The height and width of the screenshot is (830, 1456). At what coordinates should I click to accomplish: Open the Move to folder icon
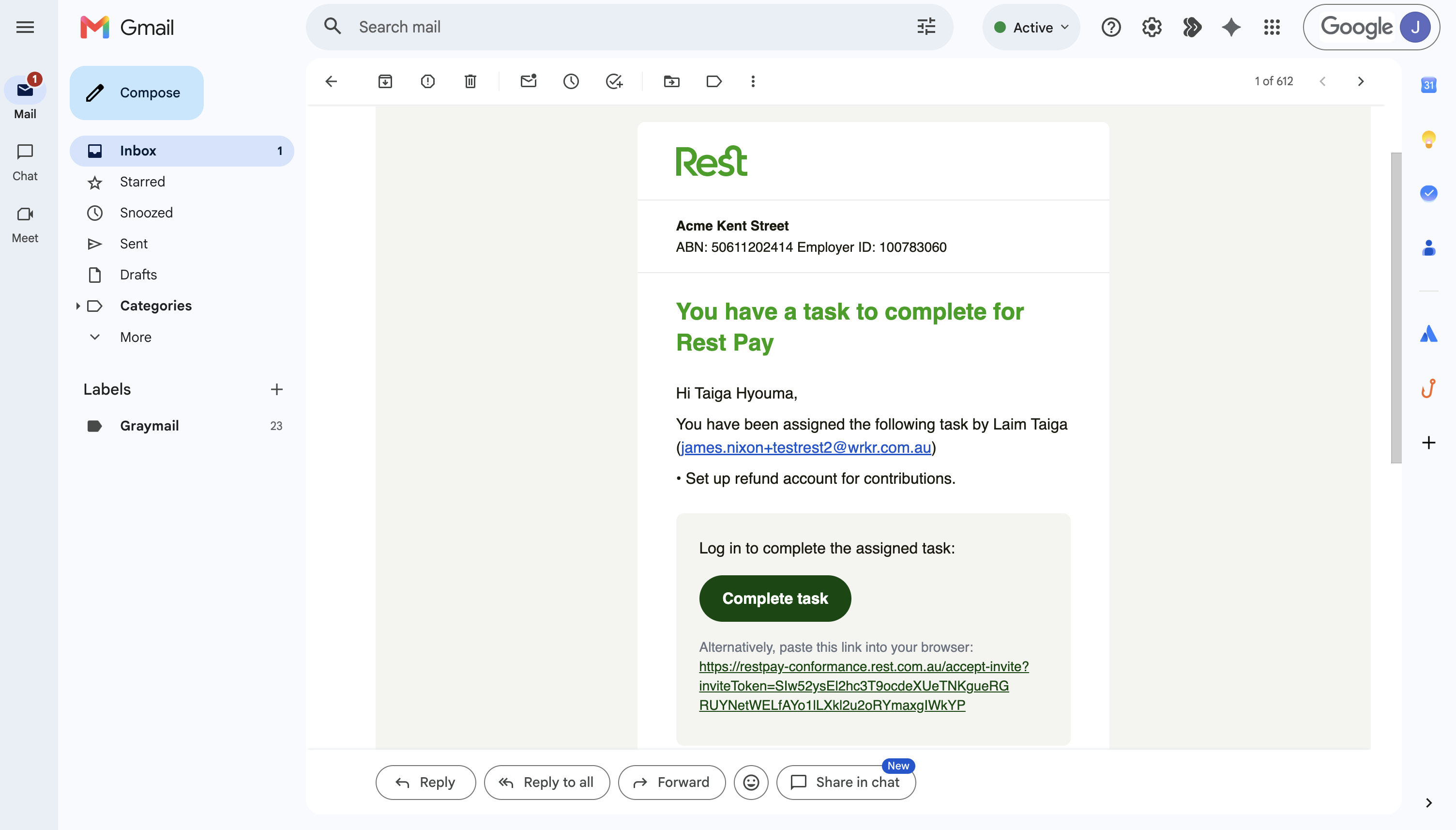(x=671, y=81)
